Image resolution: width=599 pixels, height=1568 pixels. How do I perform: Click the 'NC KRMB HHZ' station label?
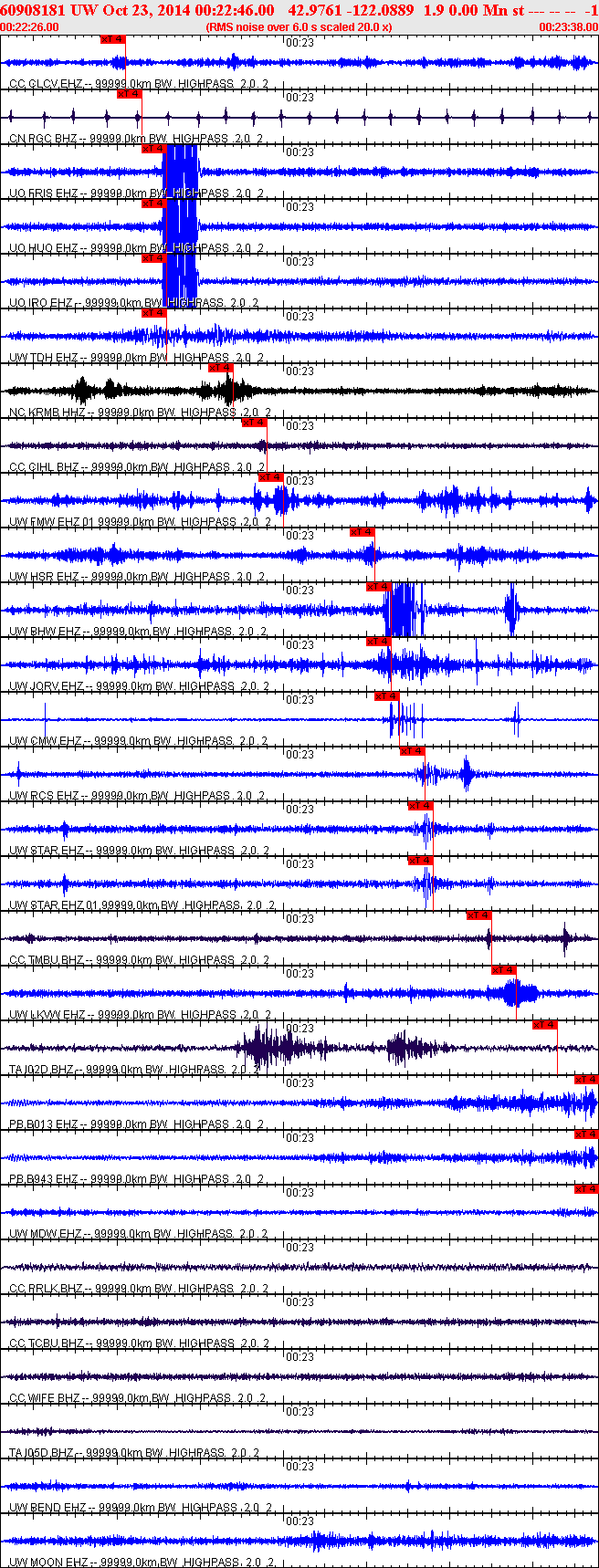(x=47, y=413)
